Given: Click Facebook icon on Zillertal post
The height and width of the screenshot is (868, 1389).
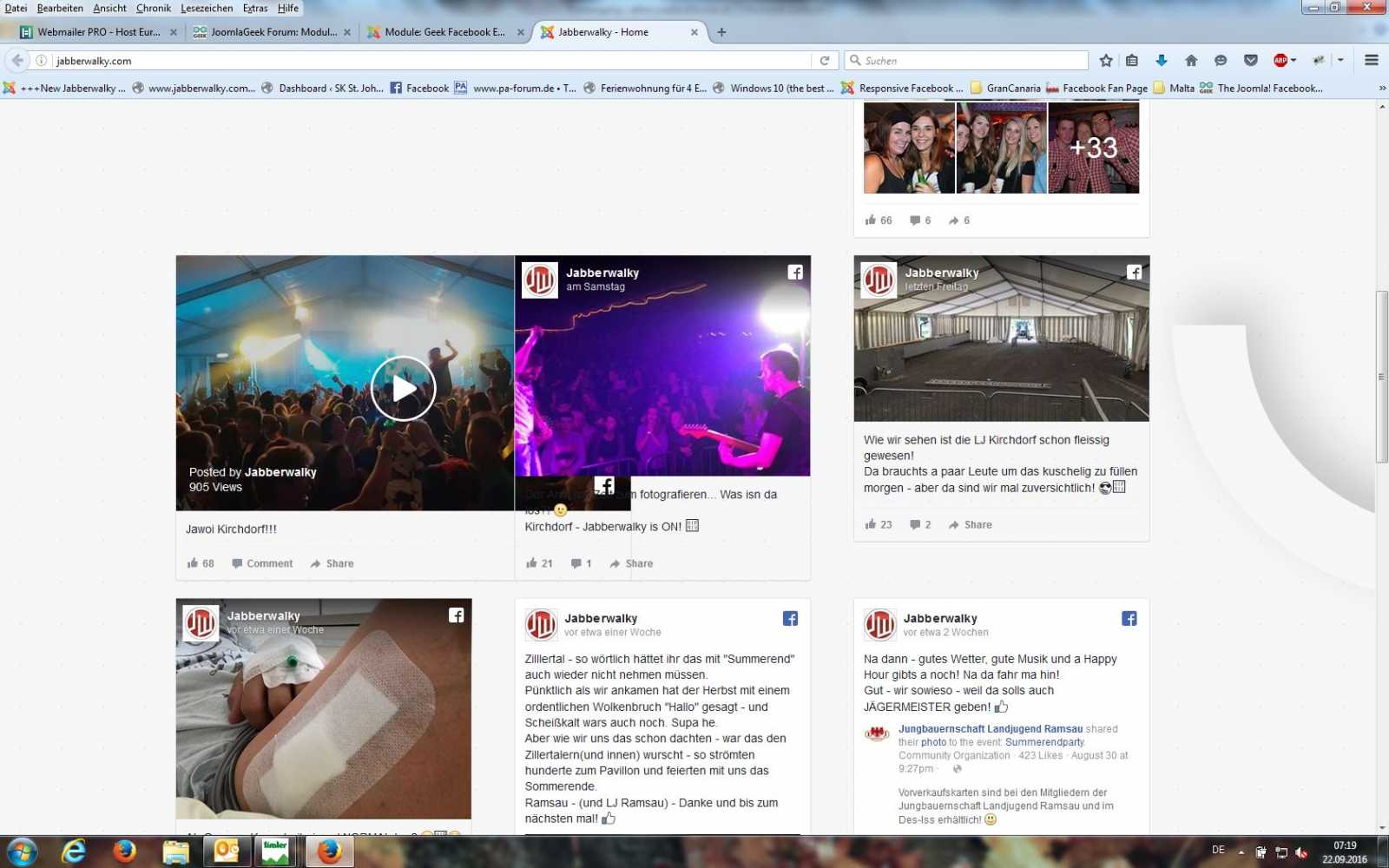Looking at the screenshot, I should [790, 618].
